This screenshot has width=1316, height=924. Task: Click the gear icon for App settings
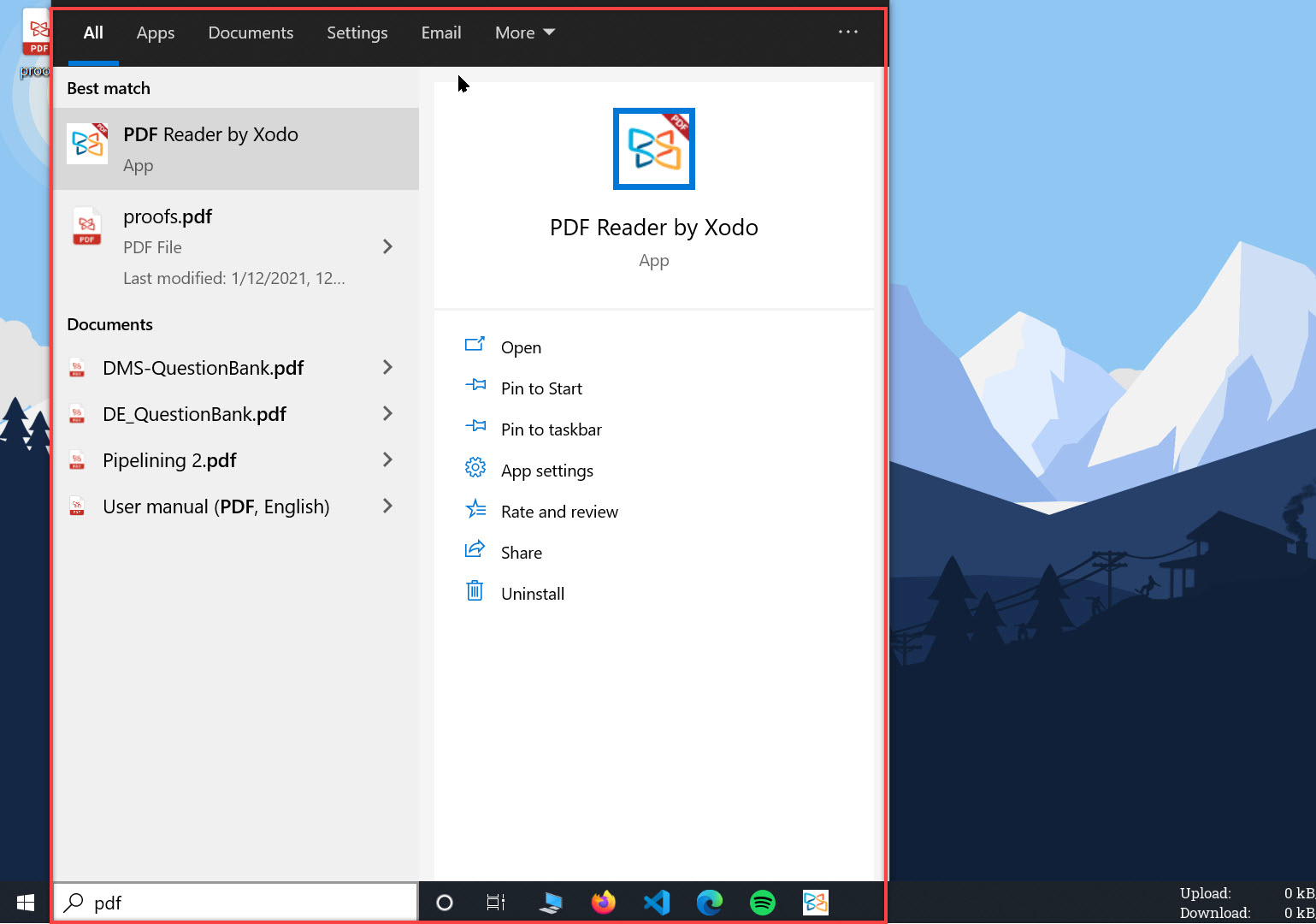click(x=475, y=468)
